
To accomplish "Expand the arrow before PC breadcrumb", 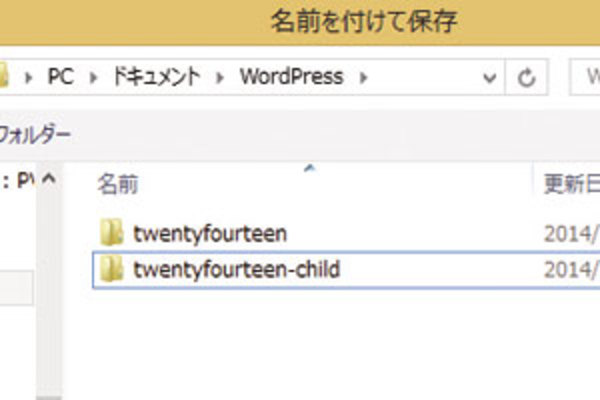I will coord(28,78).
